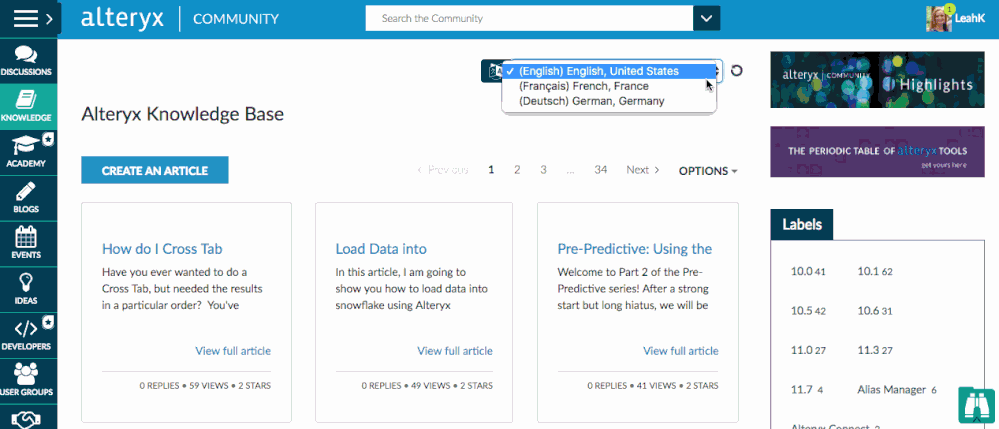999x429 pixels.
Task: Open Events in the sidebar
Action: click(x=26, y=244)
